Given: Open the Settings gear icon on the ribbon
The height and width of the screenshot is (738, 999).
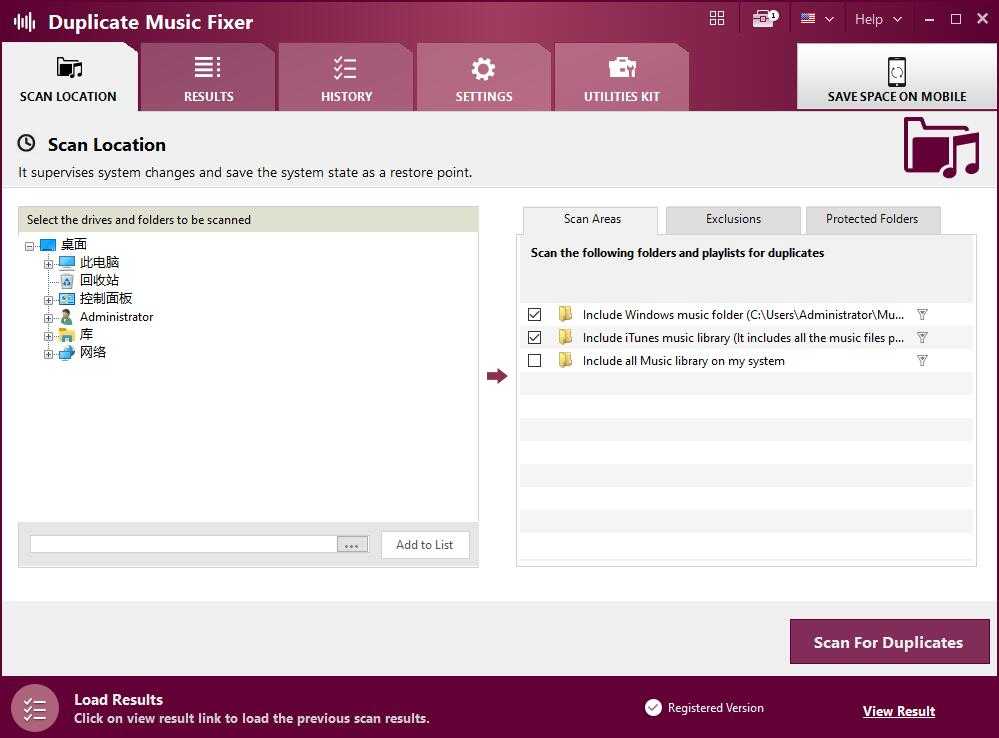Looking at the screenshot, I should [x=484, y=67].
